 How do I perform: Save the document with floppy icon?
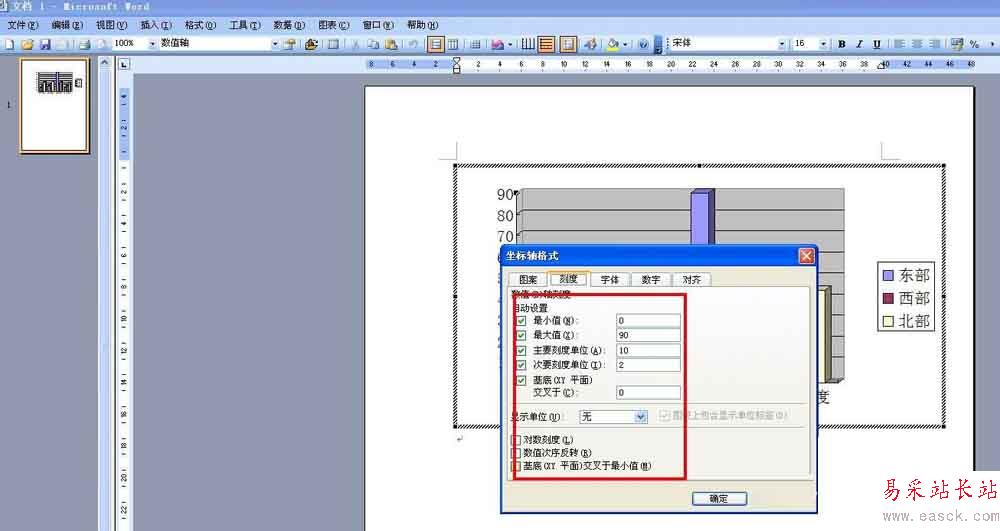coord(45,44)
